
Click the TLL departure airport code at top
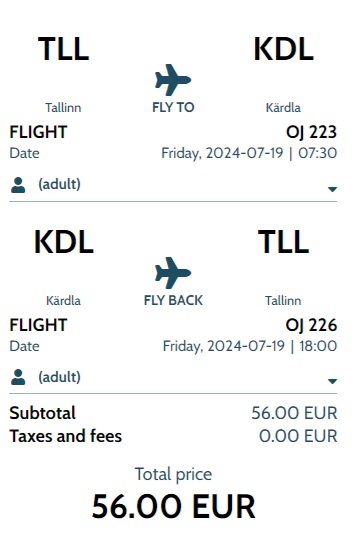coord(64,49)
